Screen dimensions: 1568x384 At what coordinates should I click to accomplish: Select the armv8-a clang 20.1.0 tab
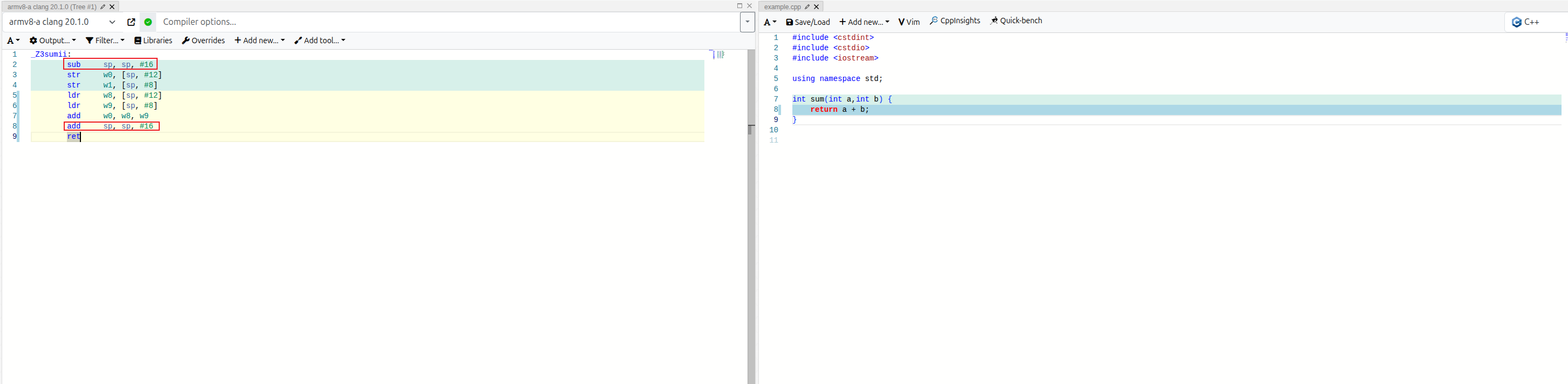click(x=52, y=6)
